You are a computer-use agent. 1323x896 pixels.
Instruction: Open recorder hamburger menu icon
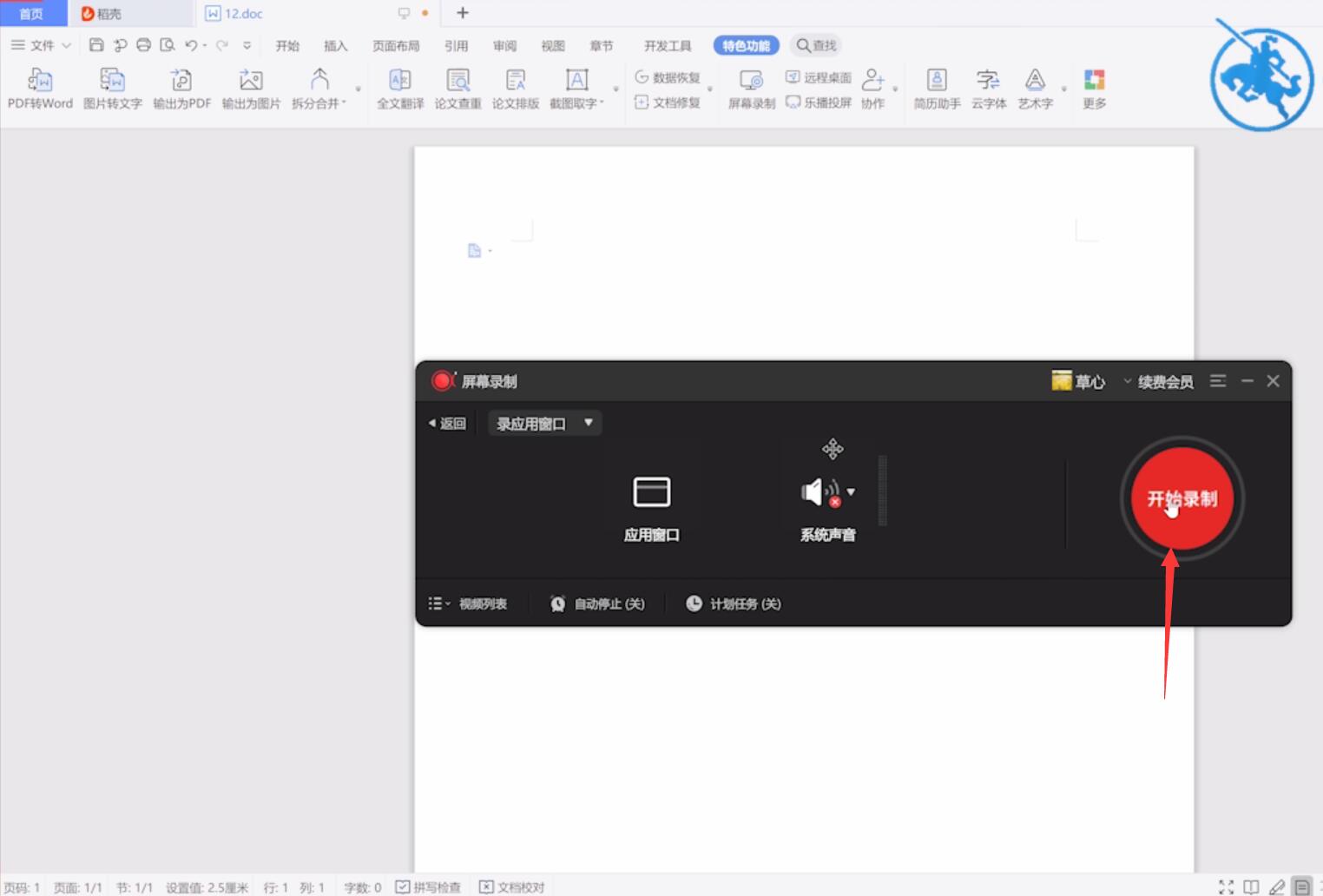[x=1218, y=381]
